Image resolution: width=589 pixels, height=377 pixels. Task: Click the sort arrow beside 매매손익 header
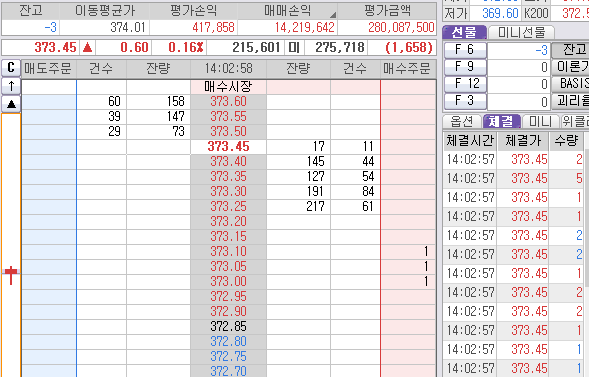coord(332,15)
